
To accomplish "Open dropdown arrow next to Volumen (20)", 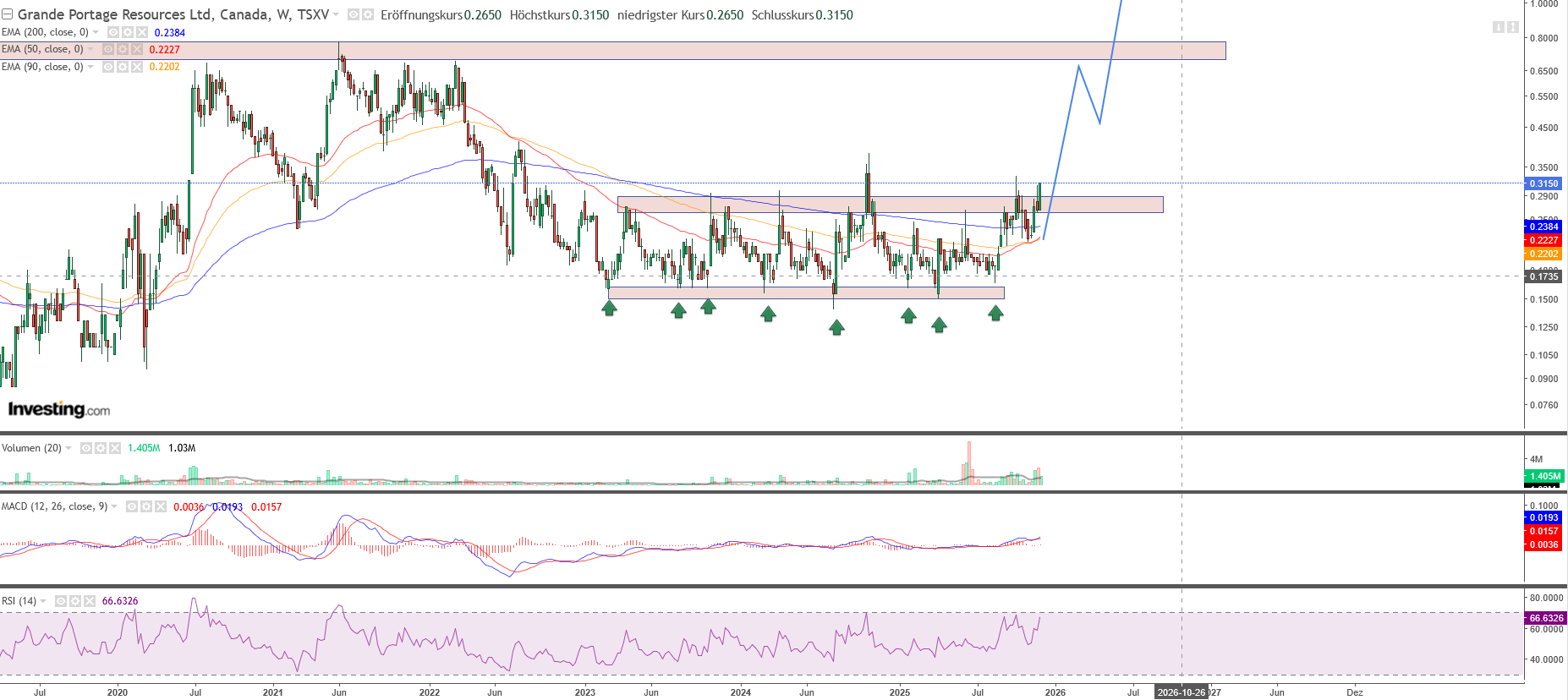I will pyautogui.click(x=69, y=448).
